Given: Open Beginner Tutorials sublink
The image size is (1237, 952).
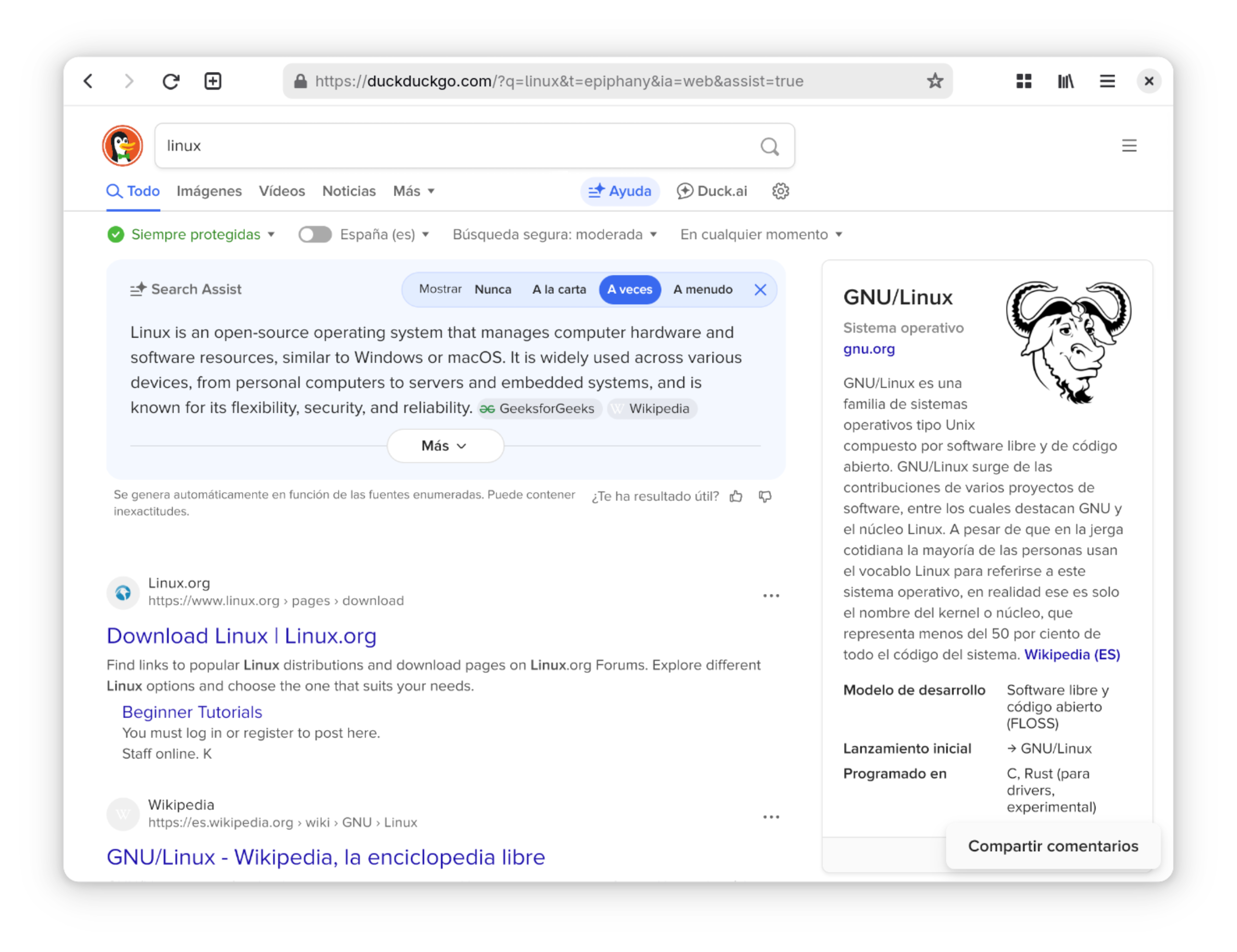Looking at the screenshot, I should tap(192, 712).
